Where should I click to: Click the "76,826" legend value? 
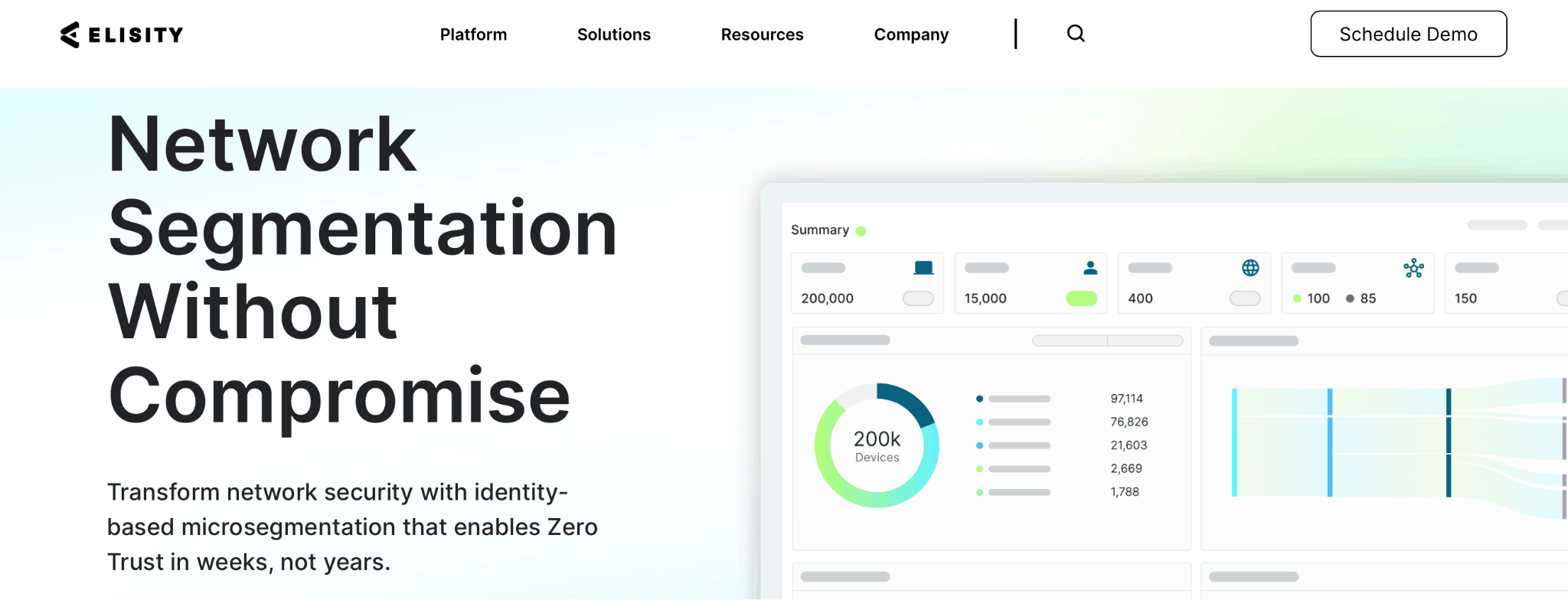pos(1129,422)
